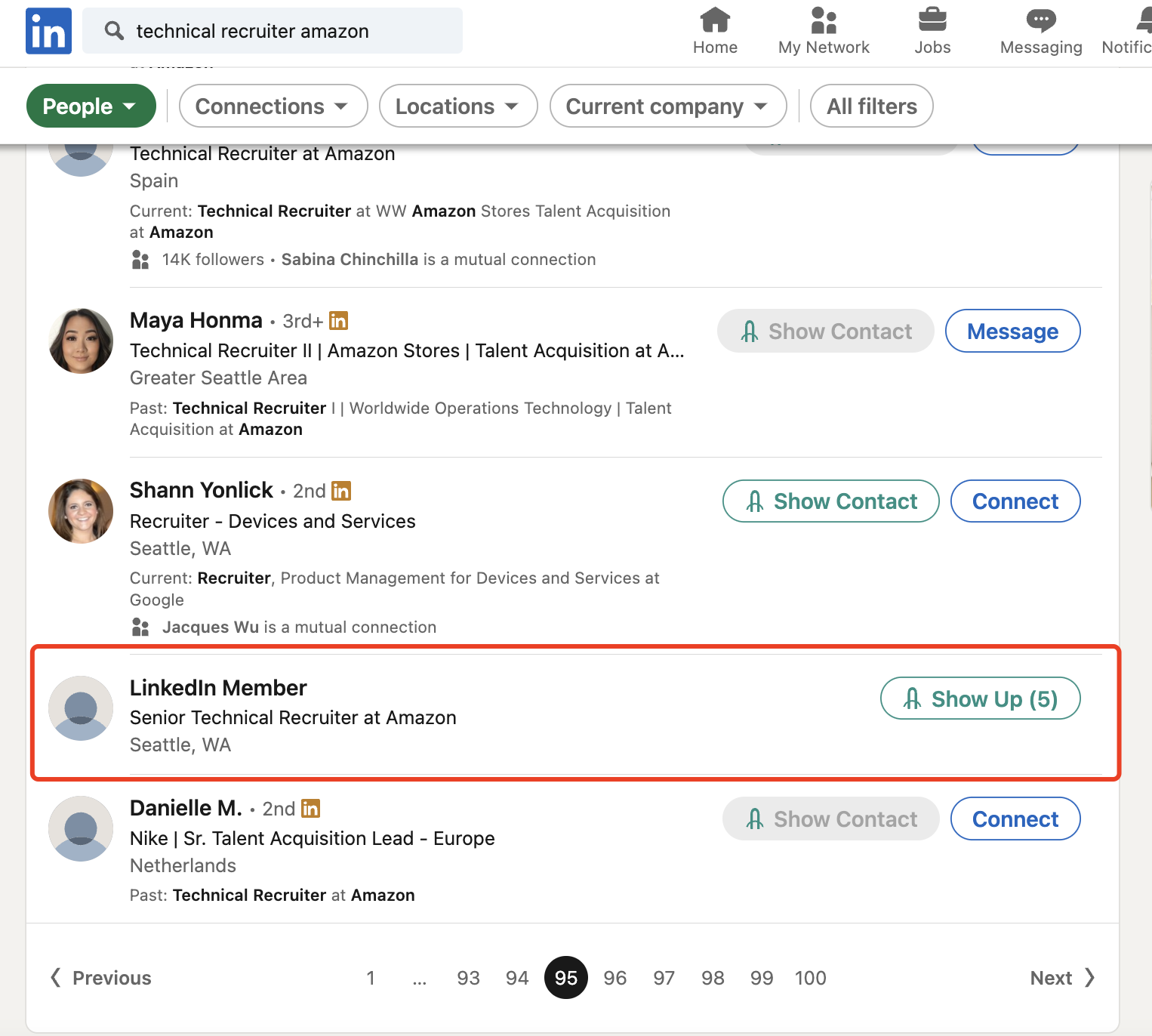This screenshot has height=1036, width=1152.
Task: Open the Current company filter dropdown
Action: coord(667,106)
